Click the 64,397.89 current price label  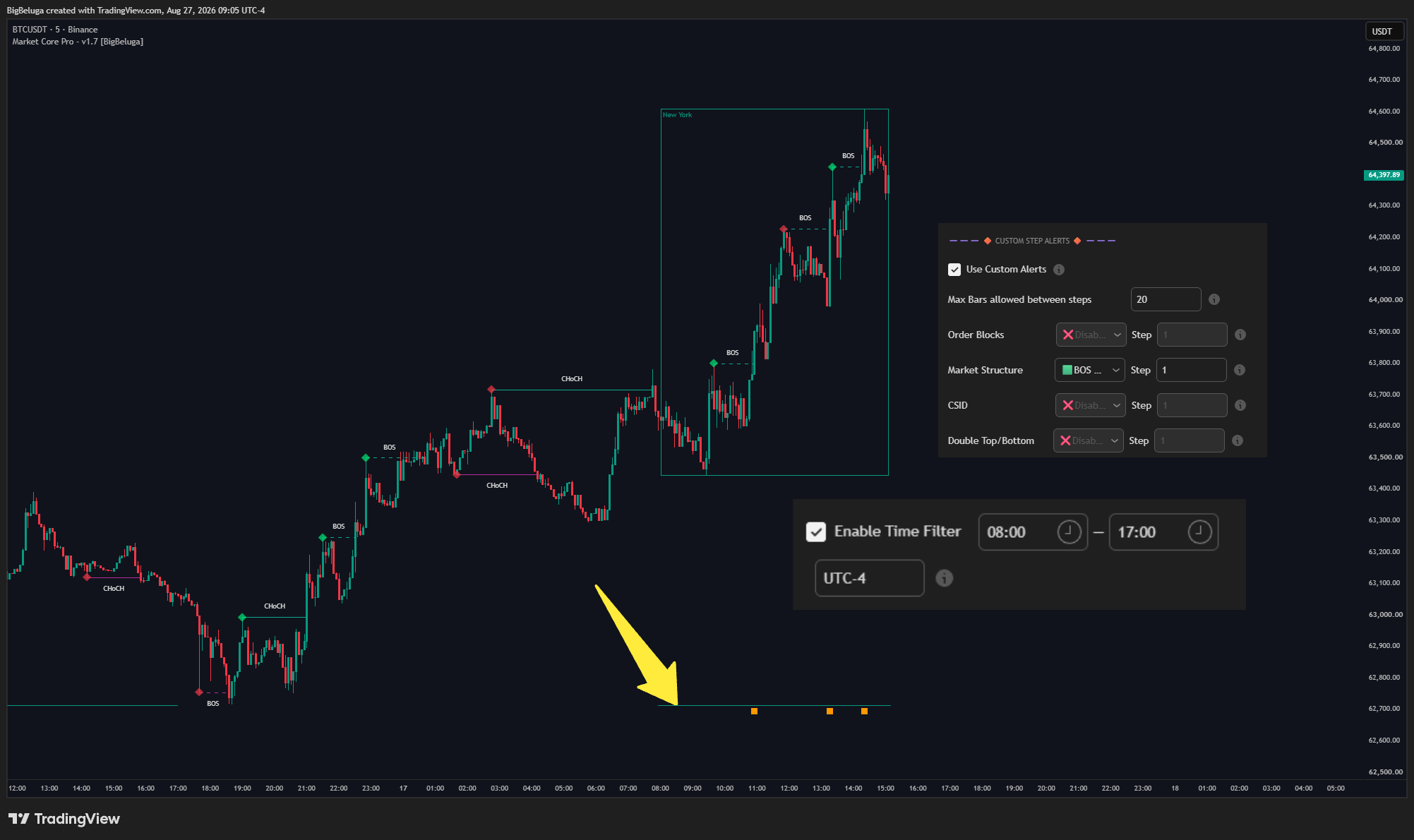(1384, 175)
